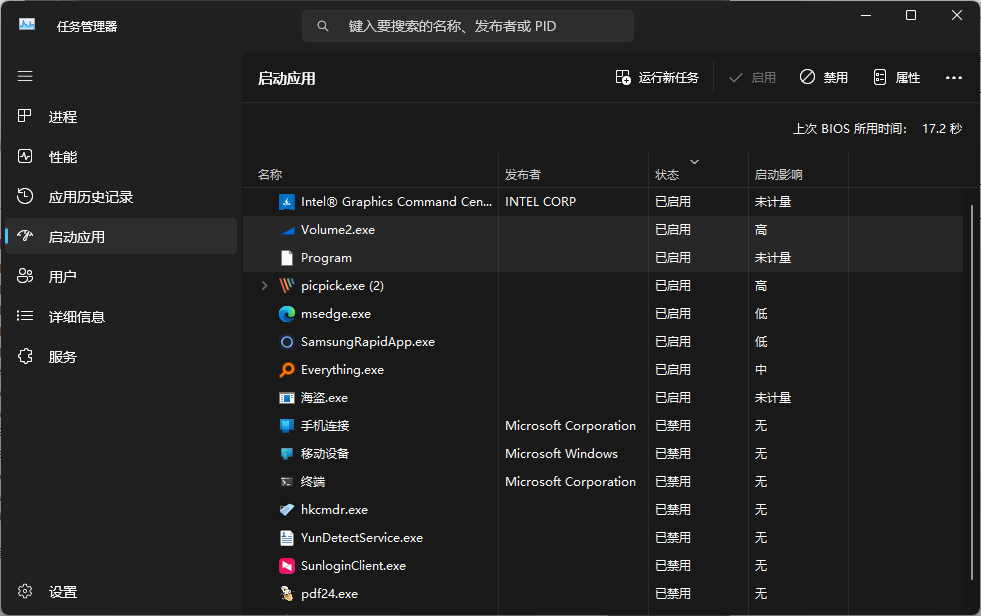Click the Everything.exe magnifier icon
981x616 pixels.
pyautogui.click(x=287, y=370)
